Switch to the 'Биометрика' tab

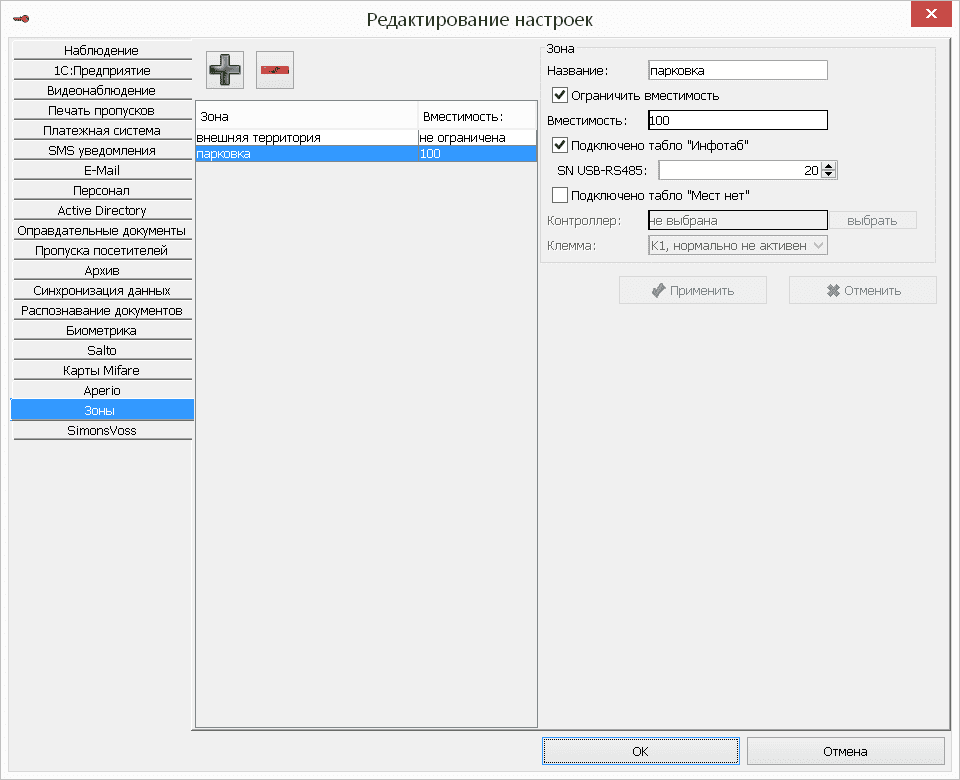click(x=101, y=330)
